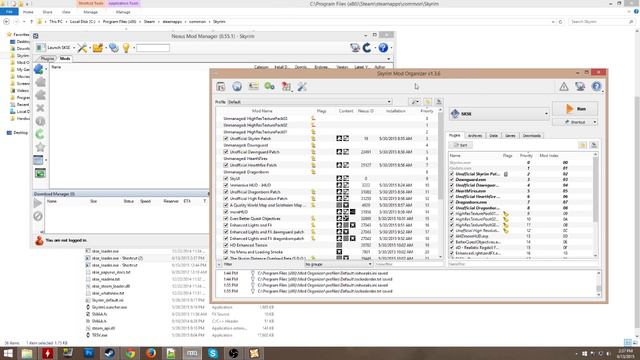
Task: Open the Help icon in Mod Organizer
Action: pyautogui.click(x=596, y=86)
